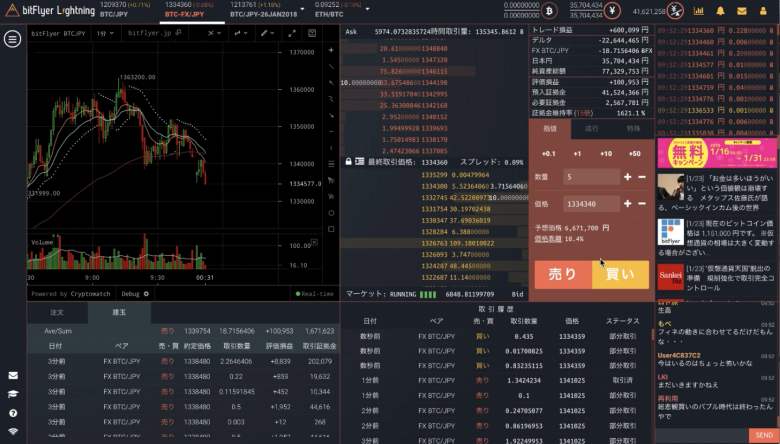Increase 価格 price with plus

pyautogui.click(x=628, y=203)
